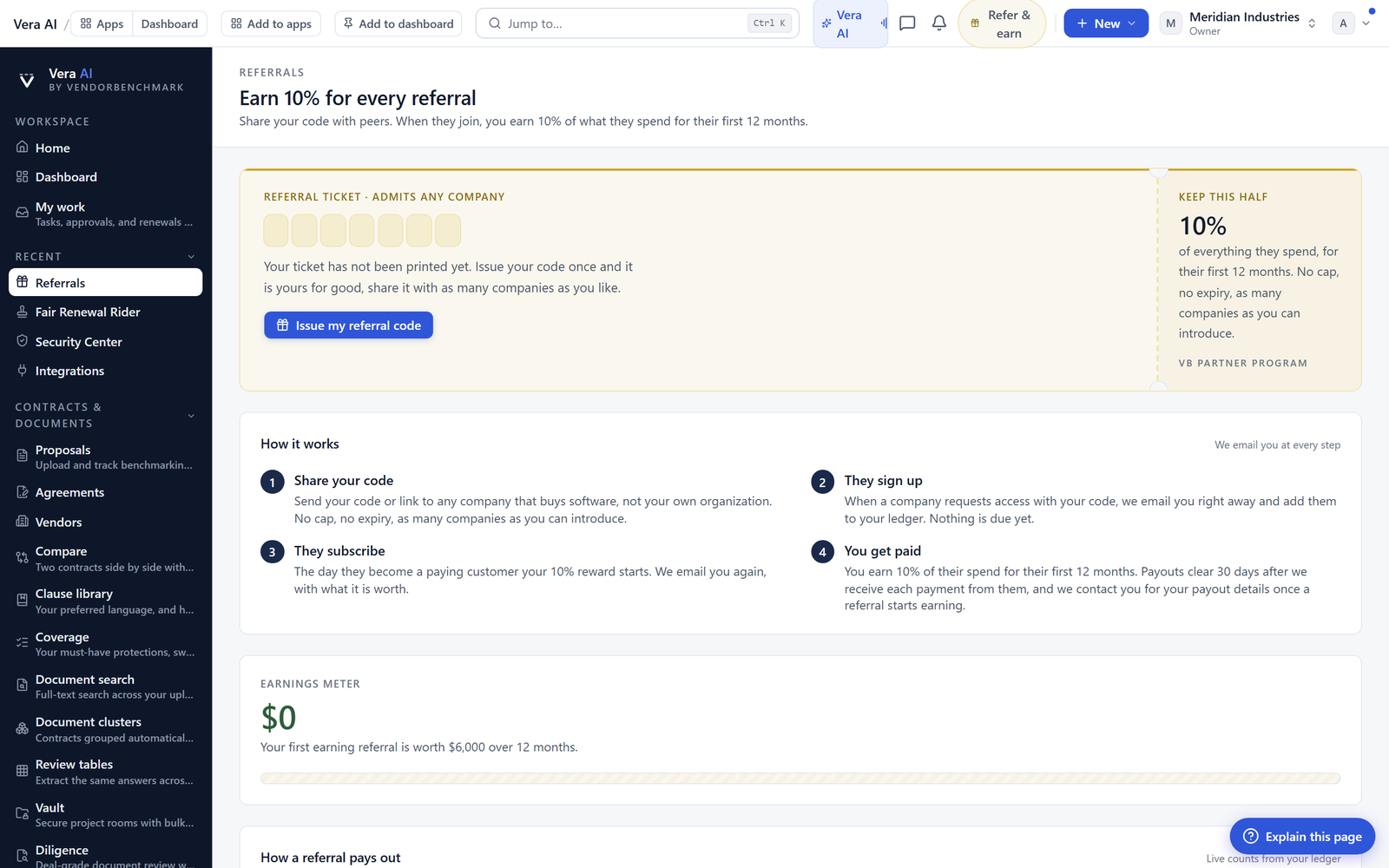This screenshot has width=1389, height=868.
Task: Click the 10% keep this half value
Action: tap(1202, 226)
